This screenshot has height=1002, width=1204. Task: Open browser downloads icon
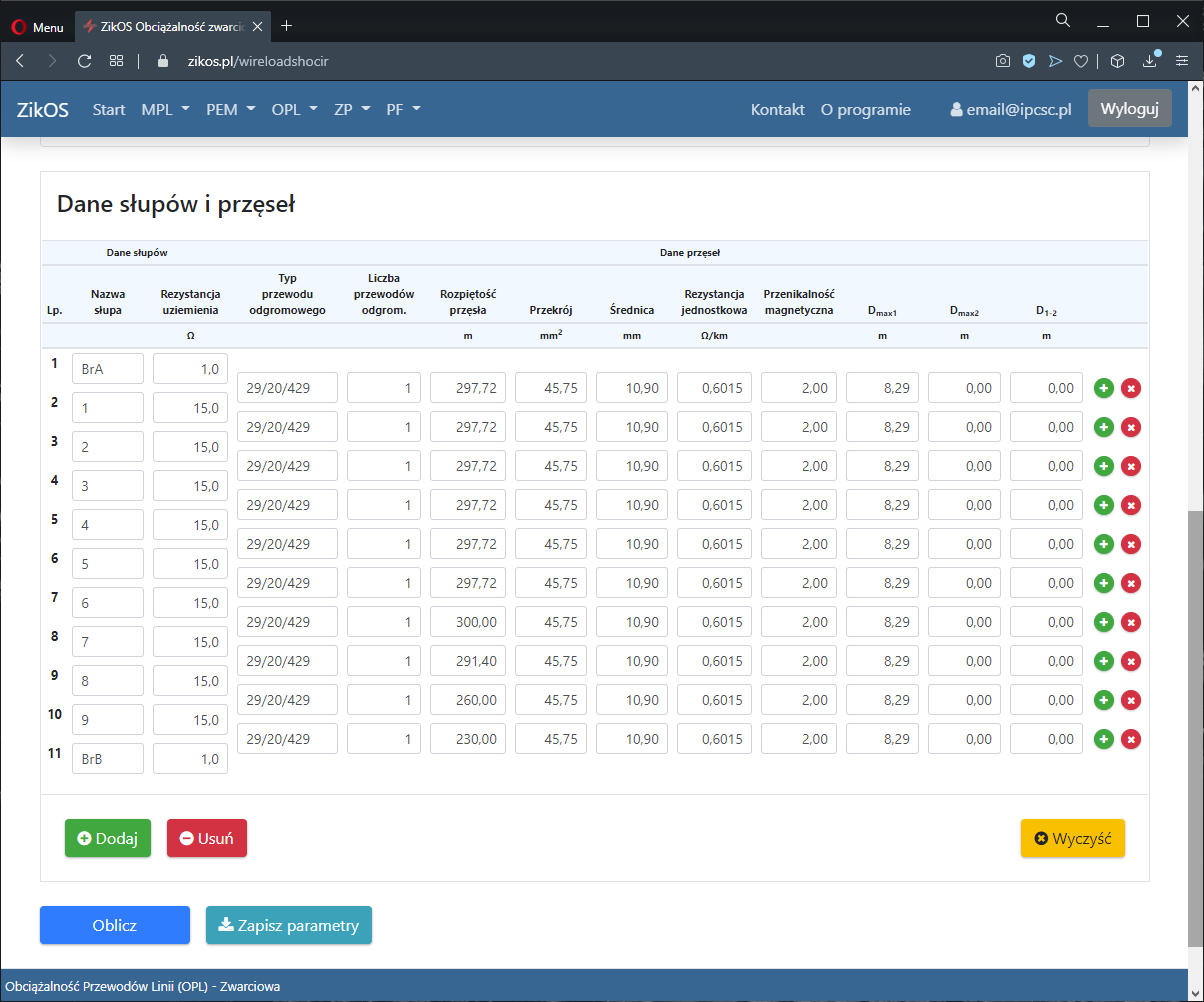[x=1150, y=61]
